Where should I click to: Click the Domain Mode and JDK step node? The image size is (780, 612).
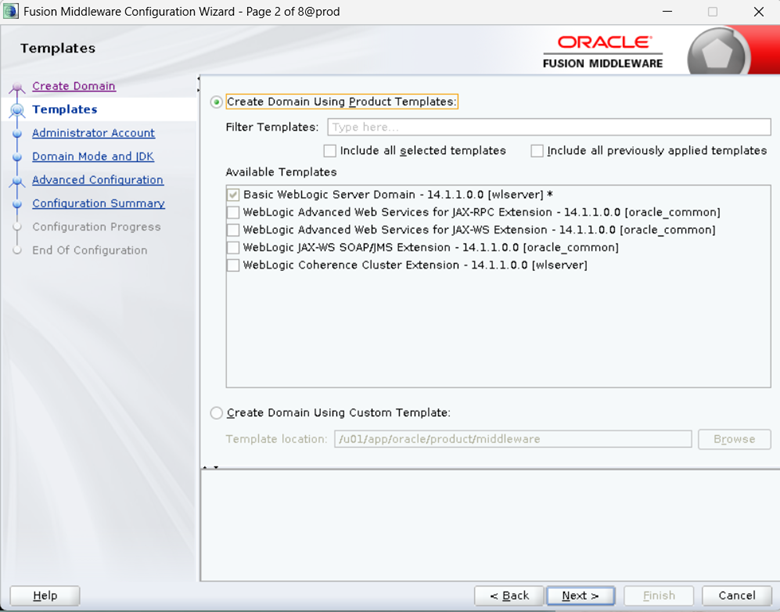[17, 157]
